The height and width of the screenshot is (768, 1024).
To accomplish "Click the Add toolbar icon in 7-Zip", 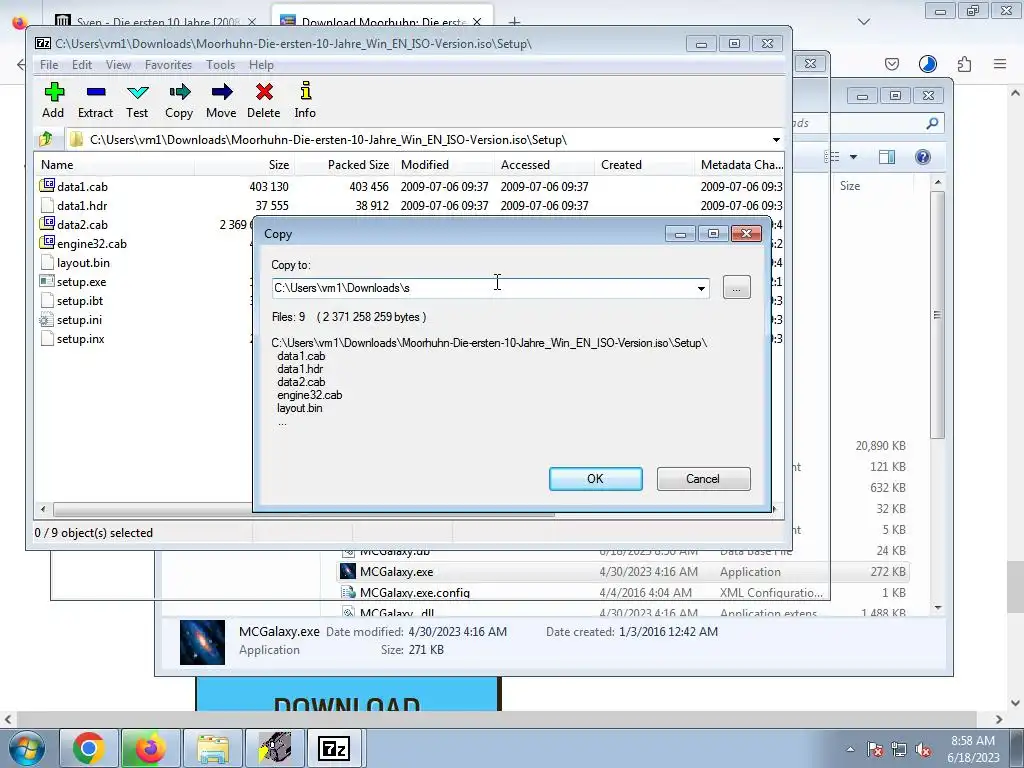I will click(54, 100).
